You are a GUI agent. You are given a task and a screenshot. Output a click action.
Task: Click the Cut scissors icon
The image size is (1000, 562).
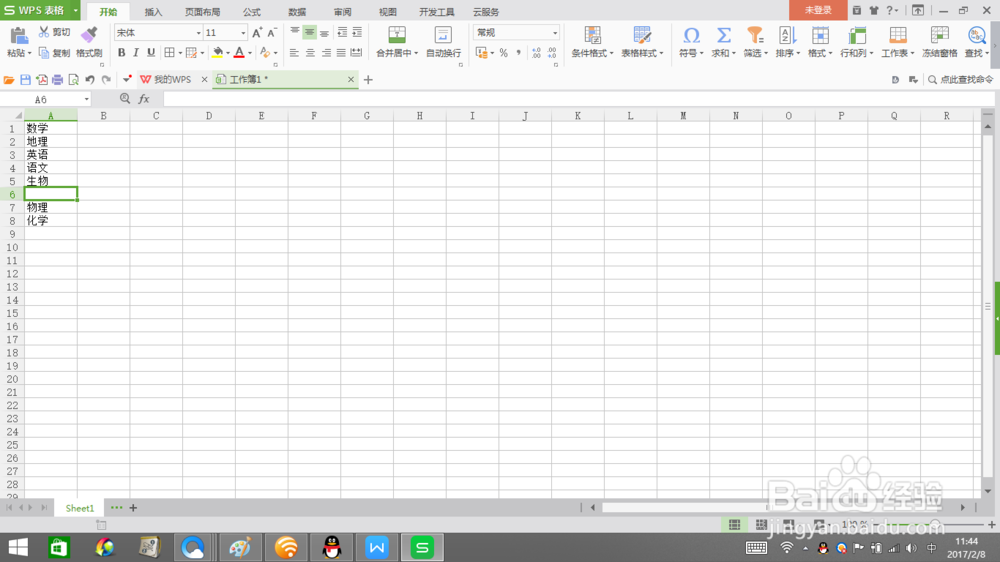[44, 32]
